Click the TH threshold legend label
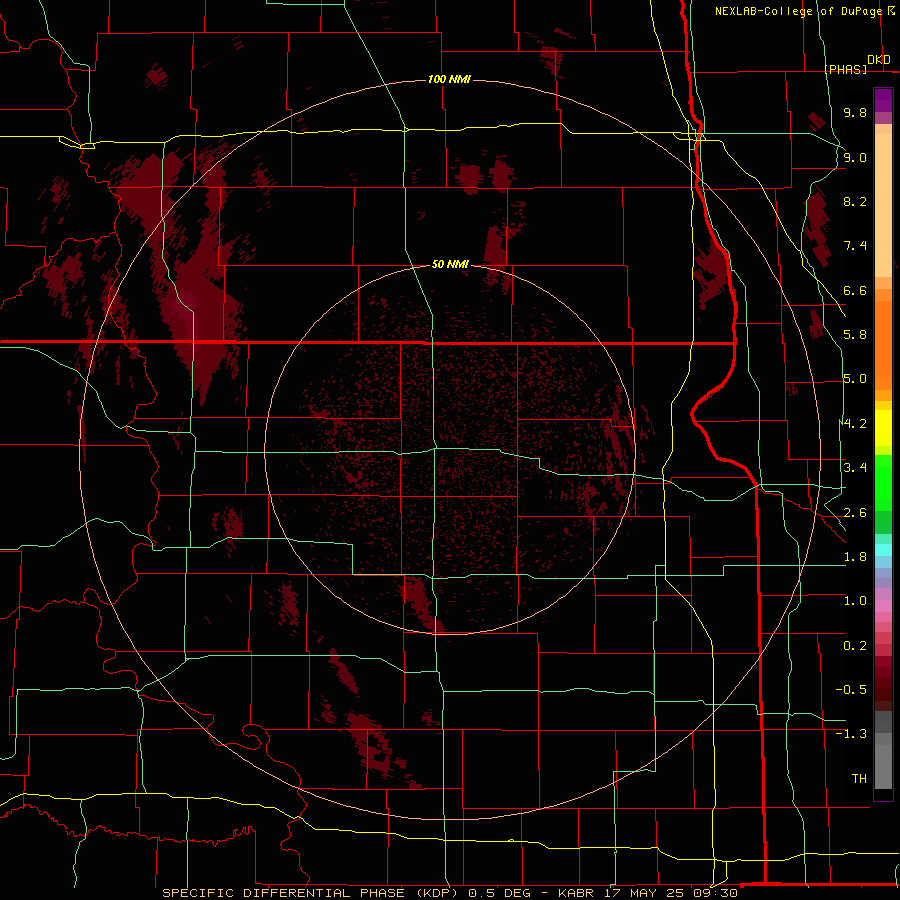Screen dimensions: 900x900 [859, 779]
